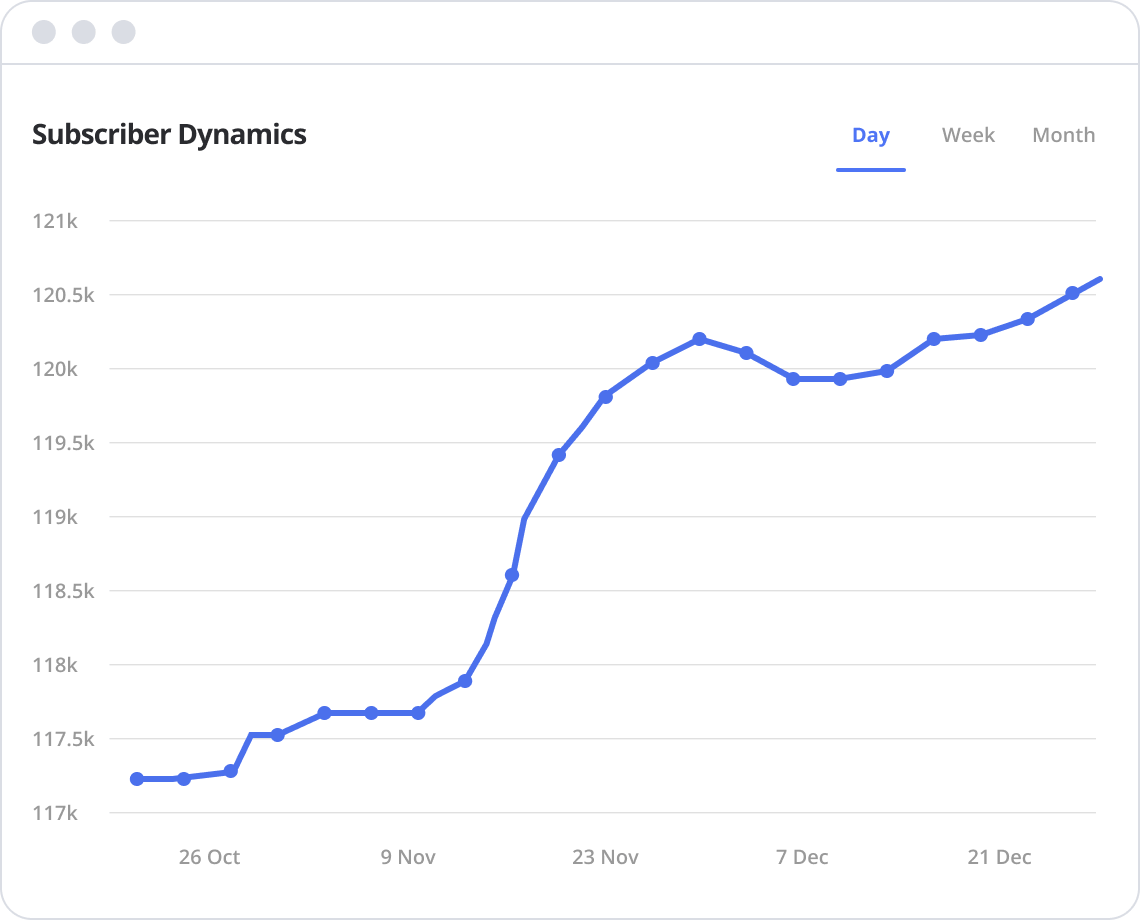Click the 118.5k y-axis label
The image size is (1140, 920).
pyautogui.click(x=63, y=591)
